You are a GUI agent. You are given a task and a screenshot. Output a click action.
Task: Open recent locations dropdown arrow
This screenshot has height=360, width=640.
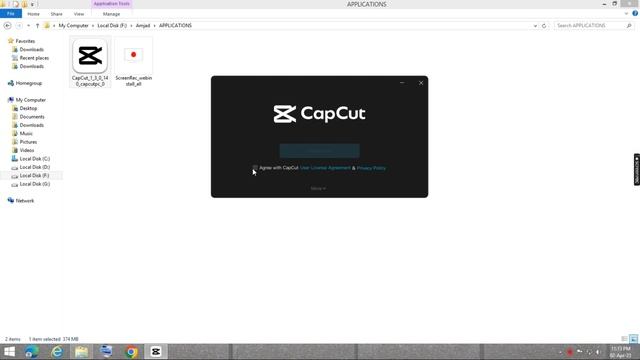28,26
